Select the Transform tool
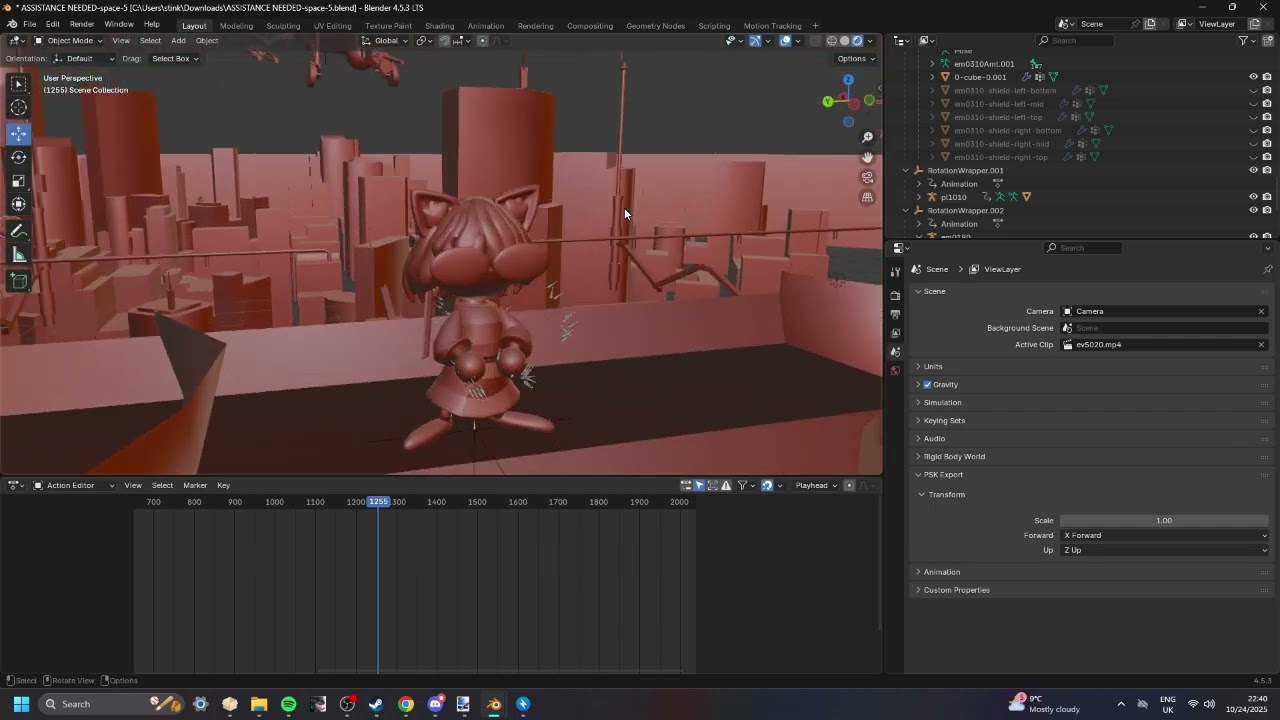 (19, 204)
